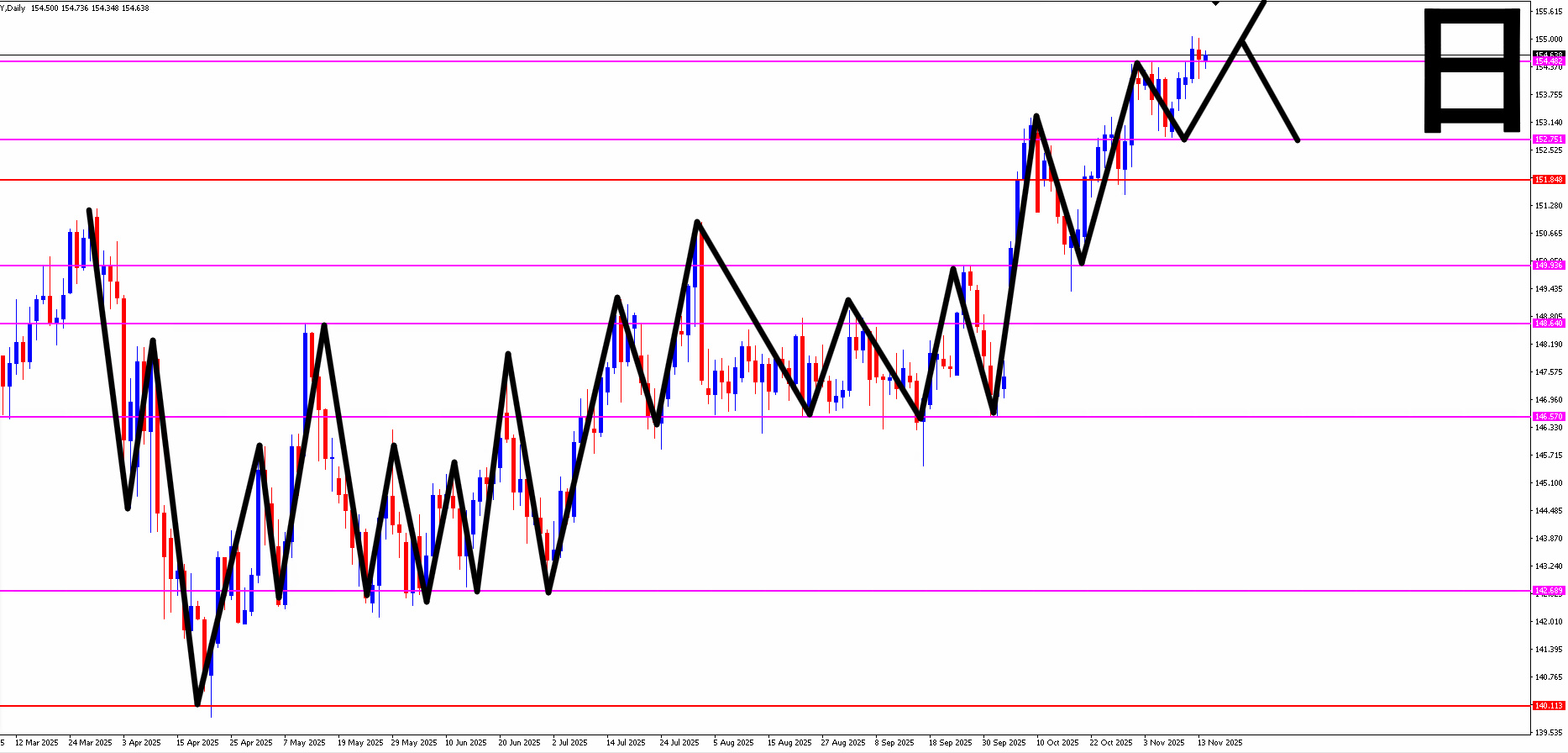Pick the 10 Oct 2025 date label
The height and width of the screenshot is (753, 1568).
[1057, 743]
